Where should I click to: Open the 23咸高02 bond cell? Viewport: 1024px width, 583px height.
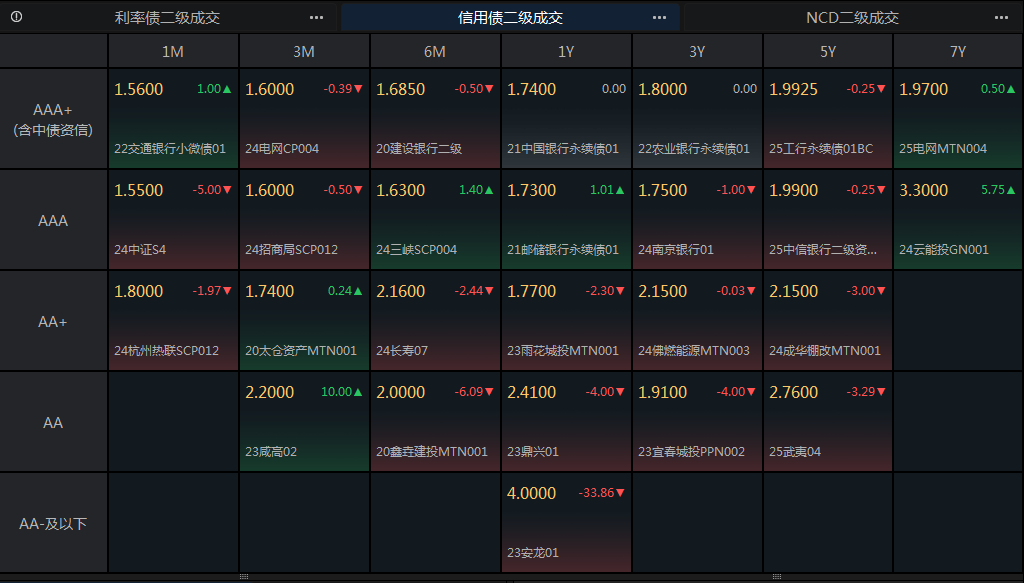(x=304, y=422)
